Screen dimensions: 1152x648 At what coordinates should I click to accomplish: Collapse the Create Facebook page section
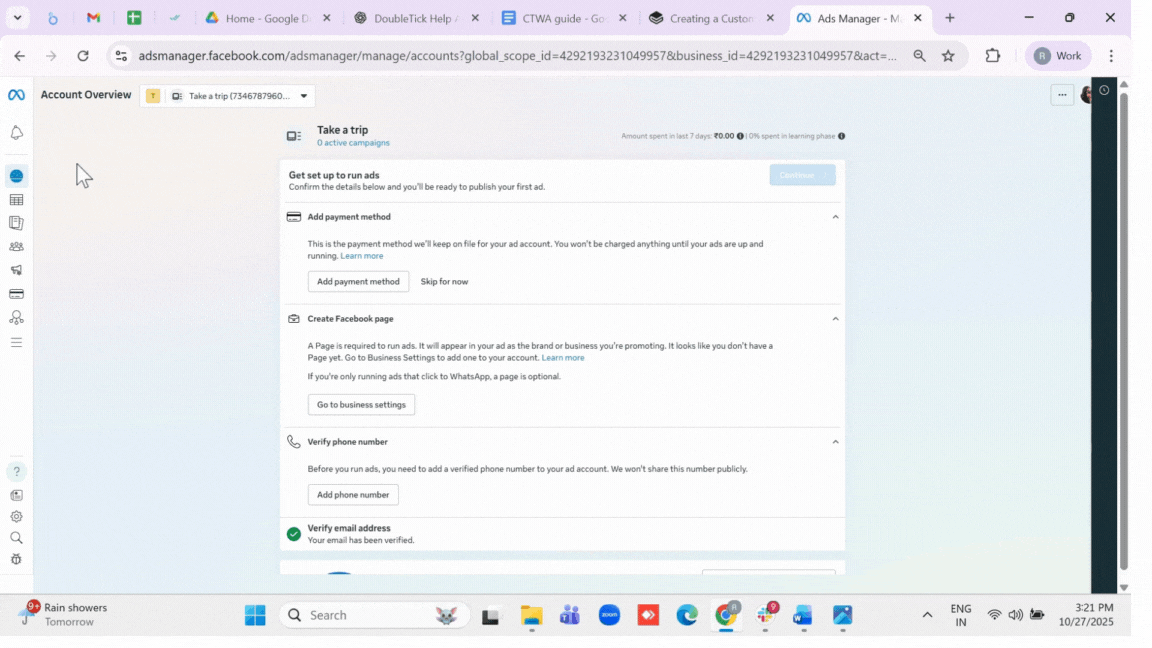[835, 319]
